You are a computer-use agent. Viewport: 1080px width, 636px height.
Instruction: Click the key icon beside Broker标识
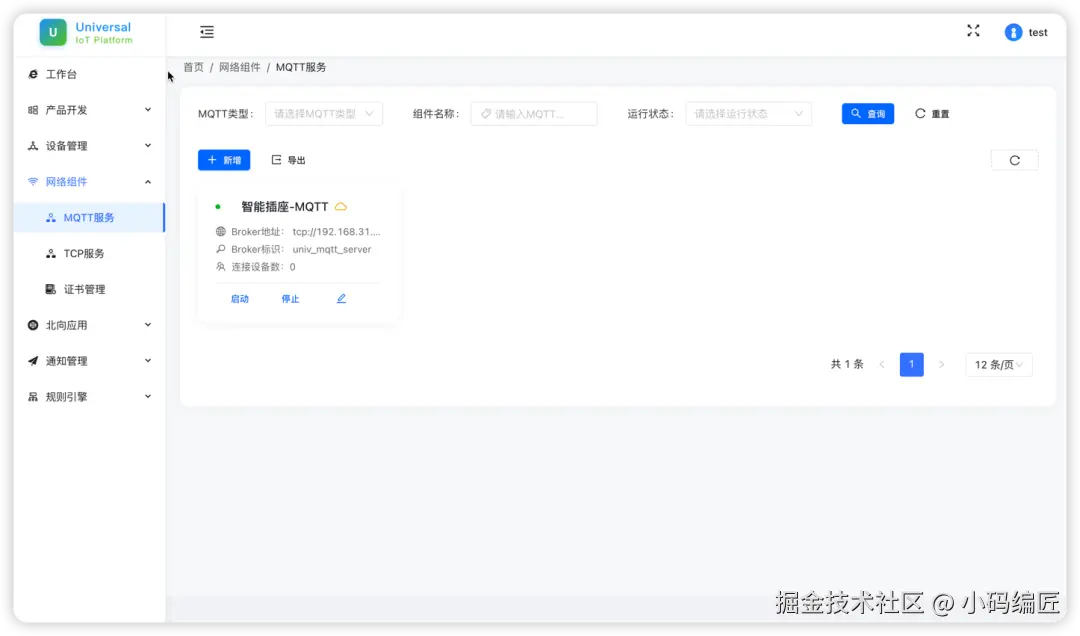click(x=220, y=249)
